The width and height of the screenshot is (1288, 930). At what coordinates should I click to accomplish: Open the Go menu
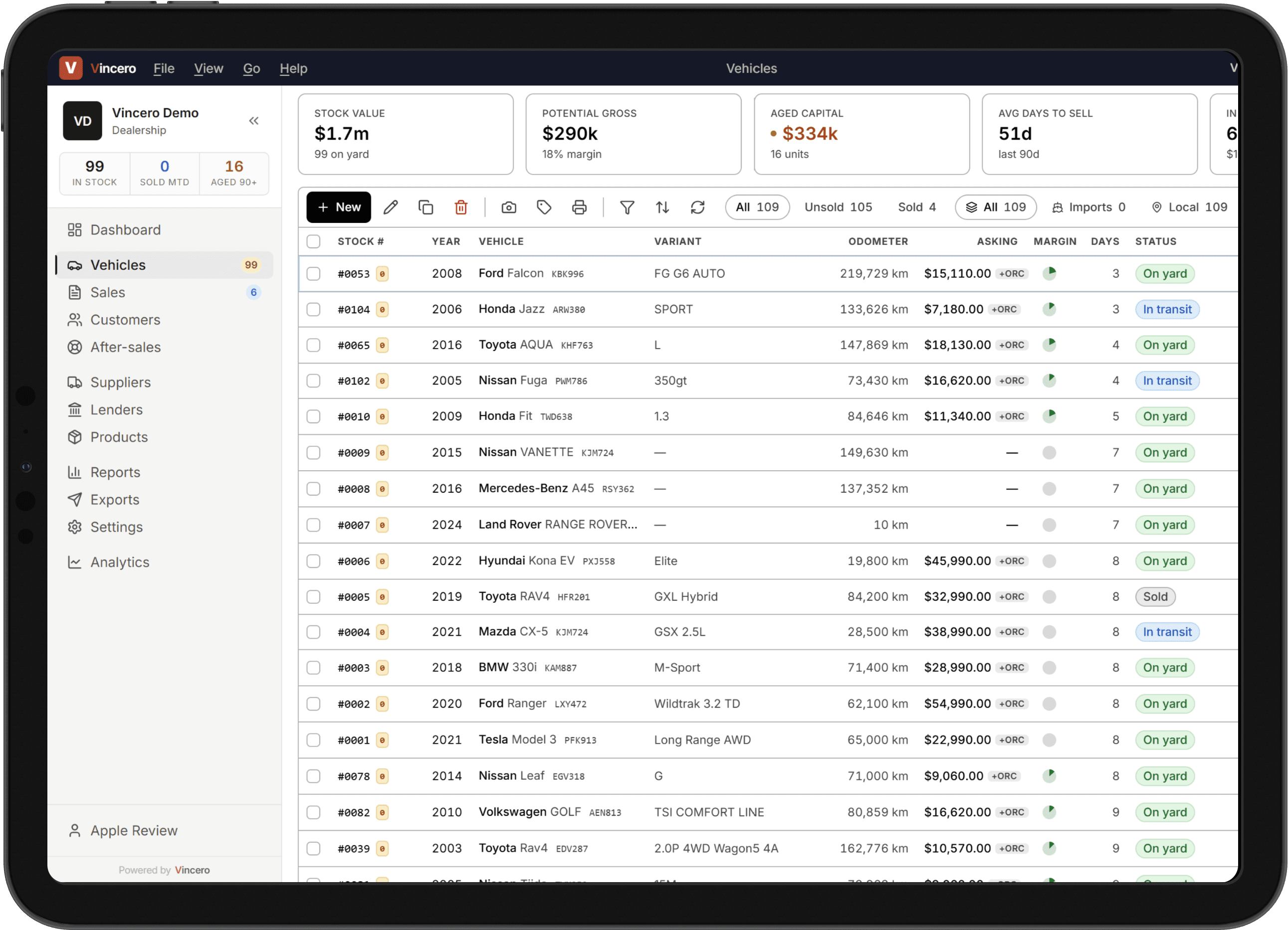[x=251, y=68]
